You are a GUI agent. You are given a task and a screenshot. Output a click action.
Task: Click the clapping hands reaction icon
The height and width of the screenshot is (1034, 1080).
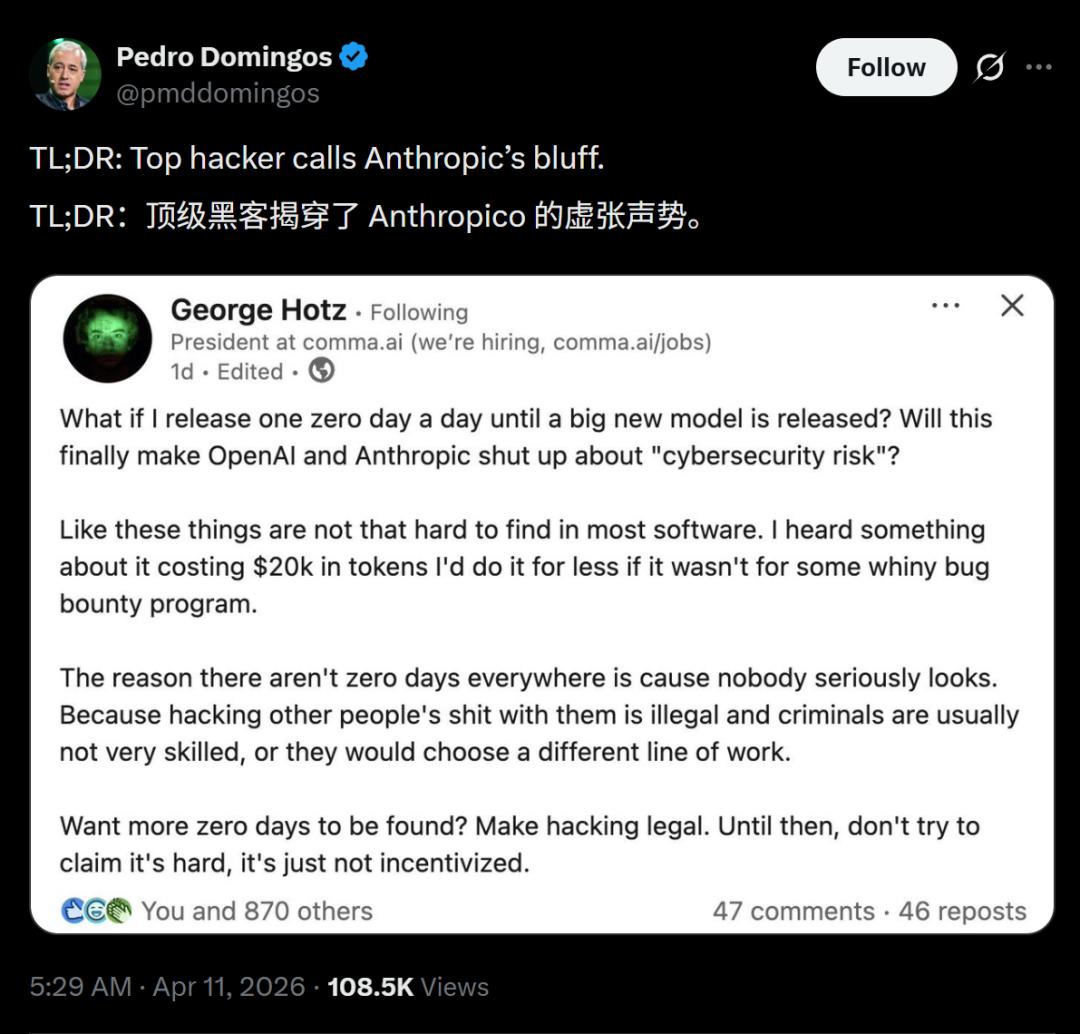pyautogui.click(x=119, y=911)
